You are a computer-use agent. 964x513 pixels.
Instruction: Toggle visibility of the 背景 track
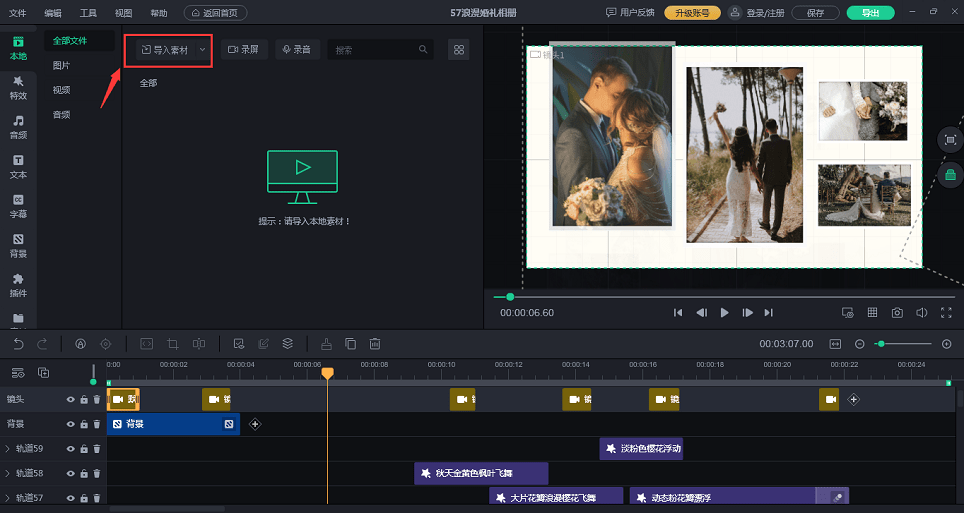pos(71,424)
